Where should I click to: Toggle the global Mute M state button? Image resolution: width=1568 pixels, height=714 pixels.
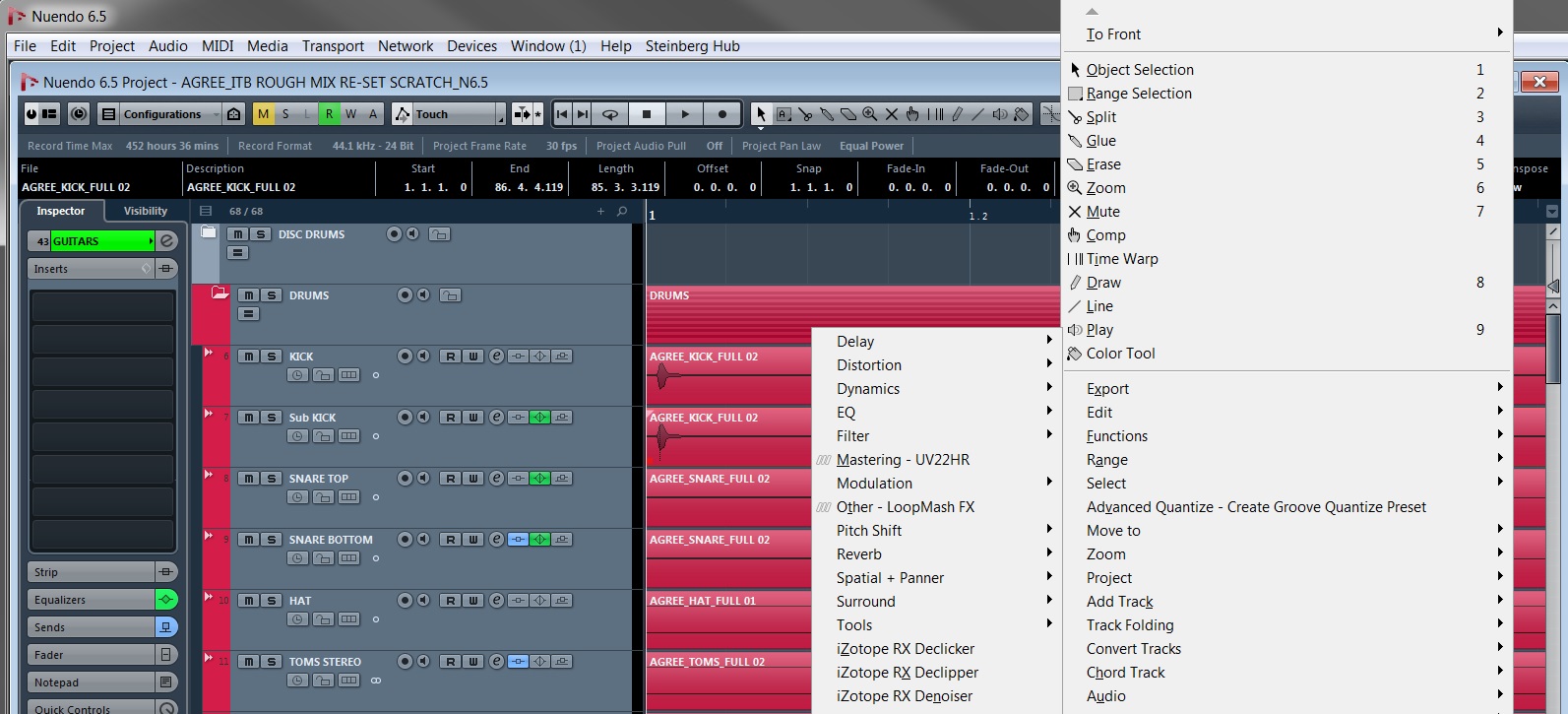coord(263,114)
